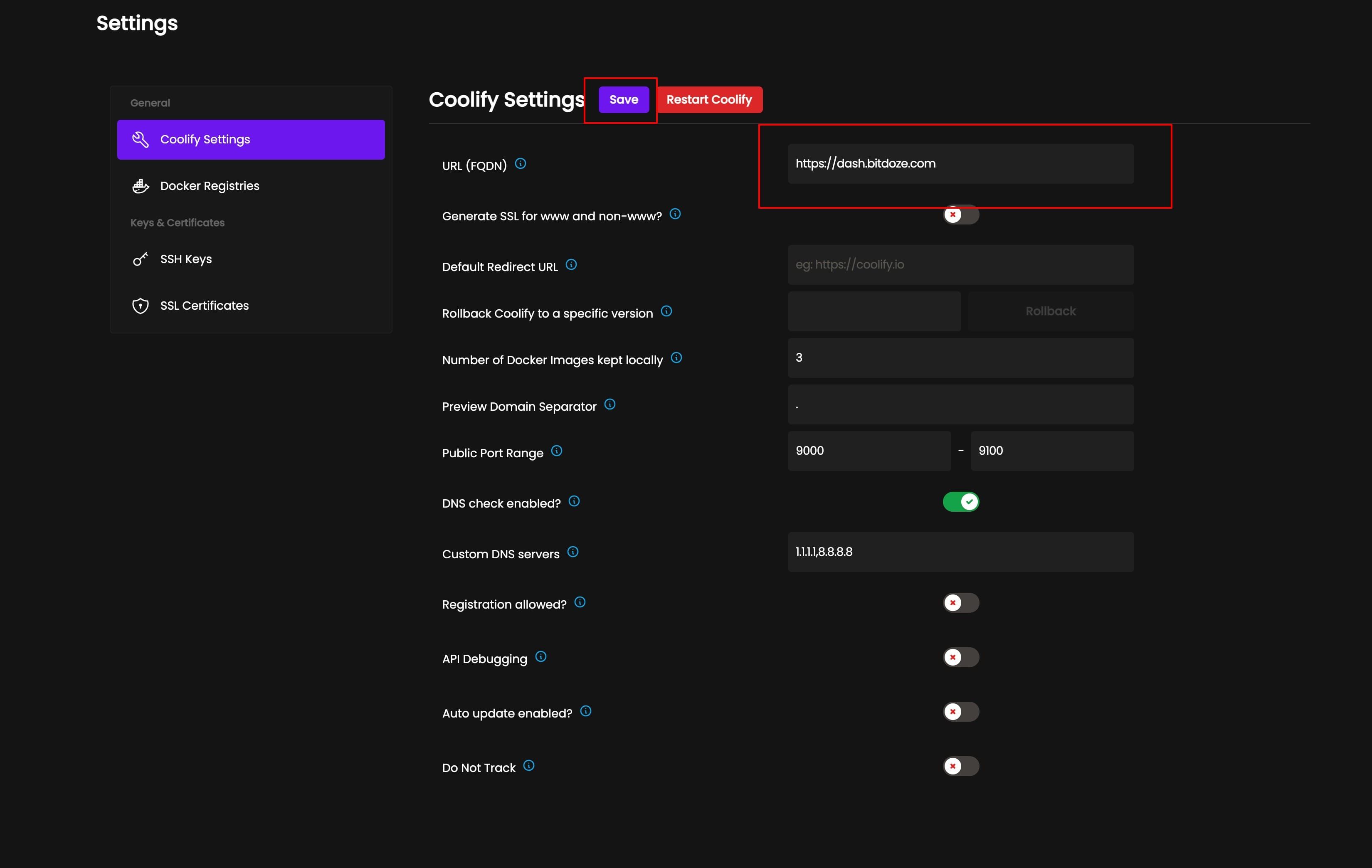Click the Save button
The width and height of the screenshot is (1372, 868).
[623, 99]
